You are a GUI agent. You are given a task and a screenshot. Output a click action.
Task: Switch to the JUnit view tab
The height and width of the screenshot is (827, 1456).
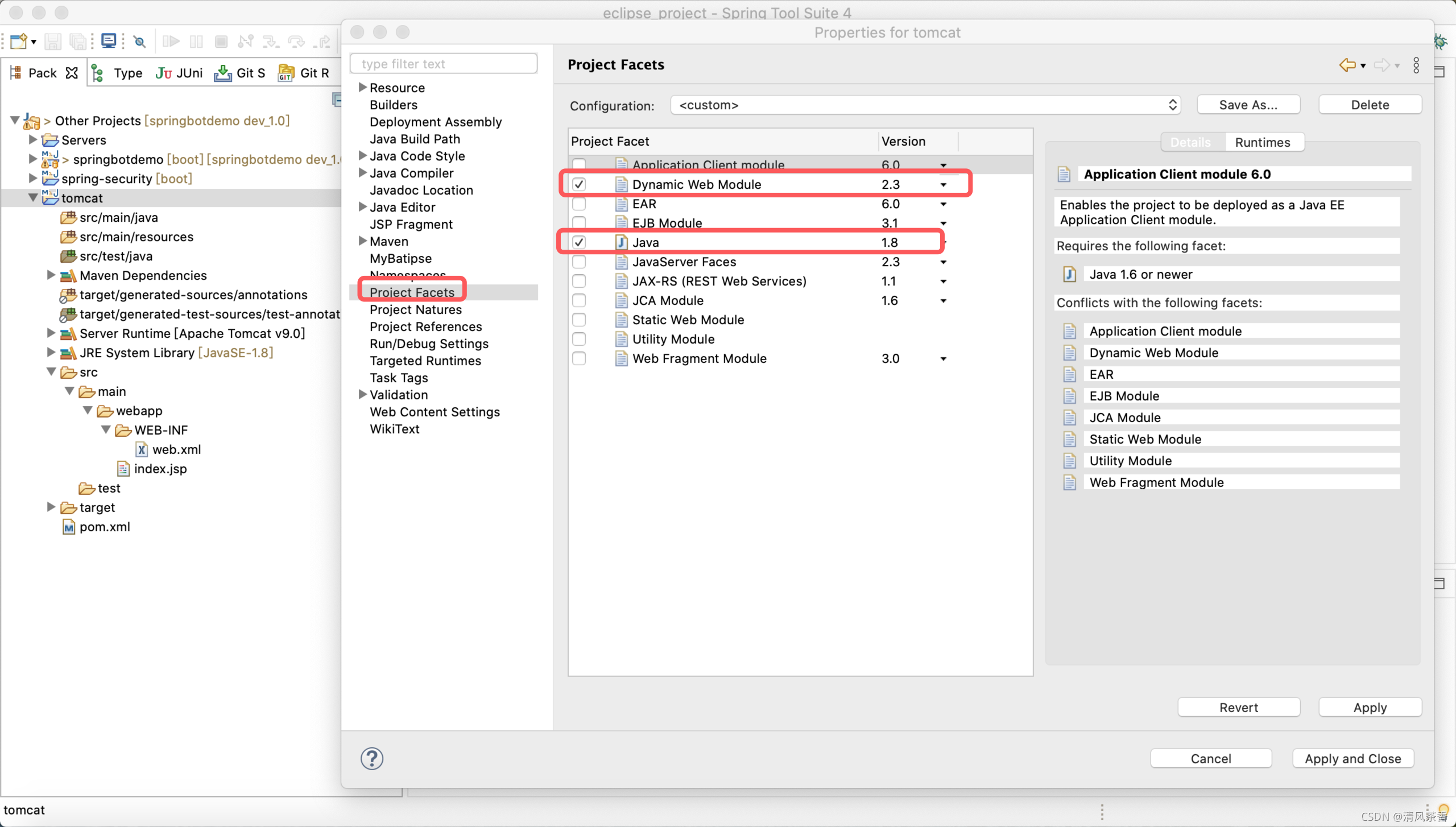pos(180,73)
